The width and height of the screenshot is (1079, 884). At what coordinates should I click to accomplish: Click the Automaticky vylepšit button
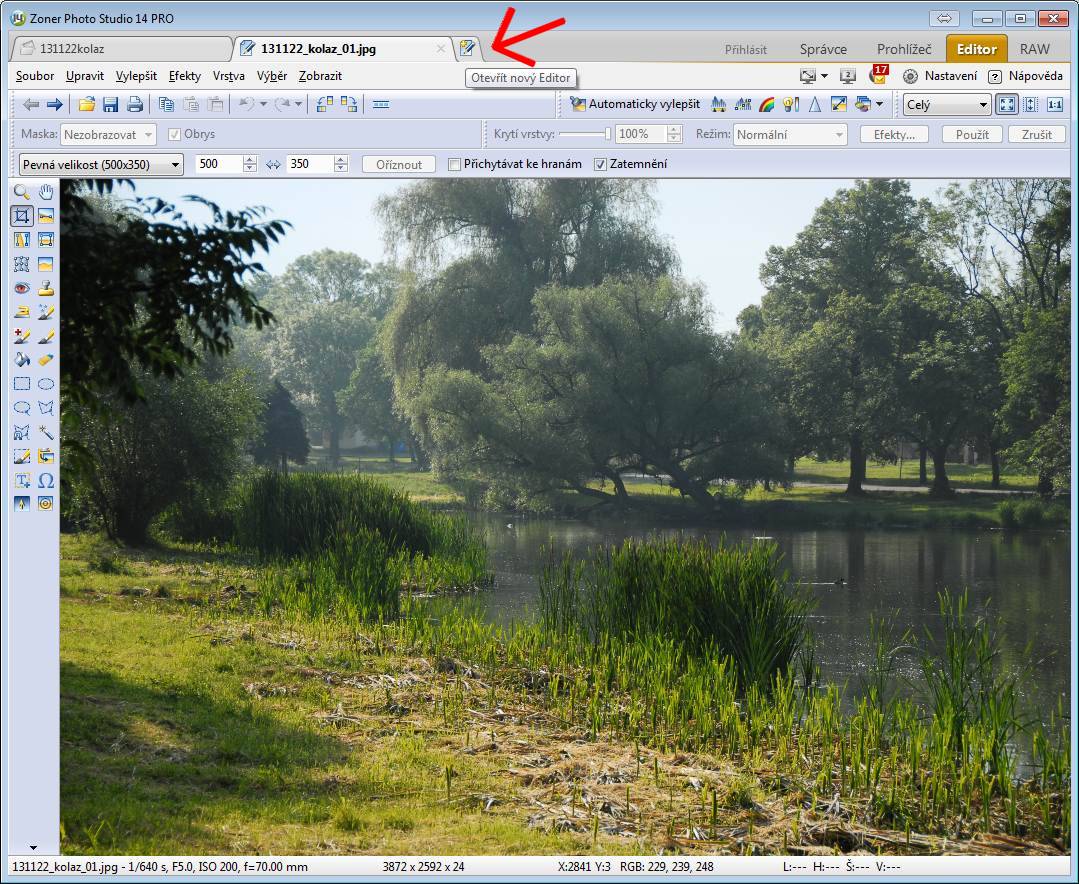(634, 104)
